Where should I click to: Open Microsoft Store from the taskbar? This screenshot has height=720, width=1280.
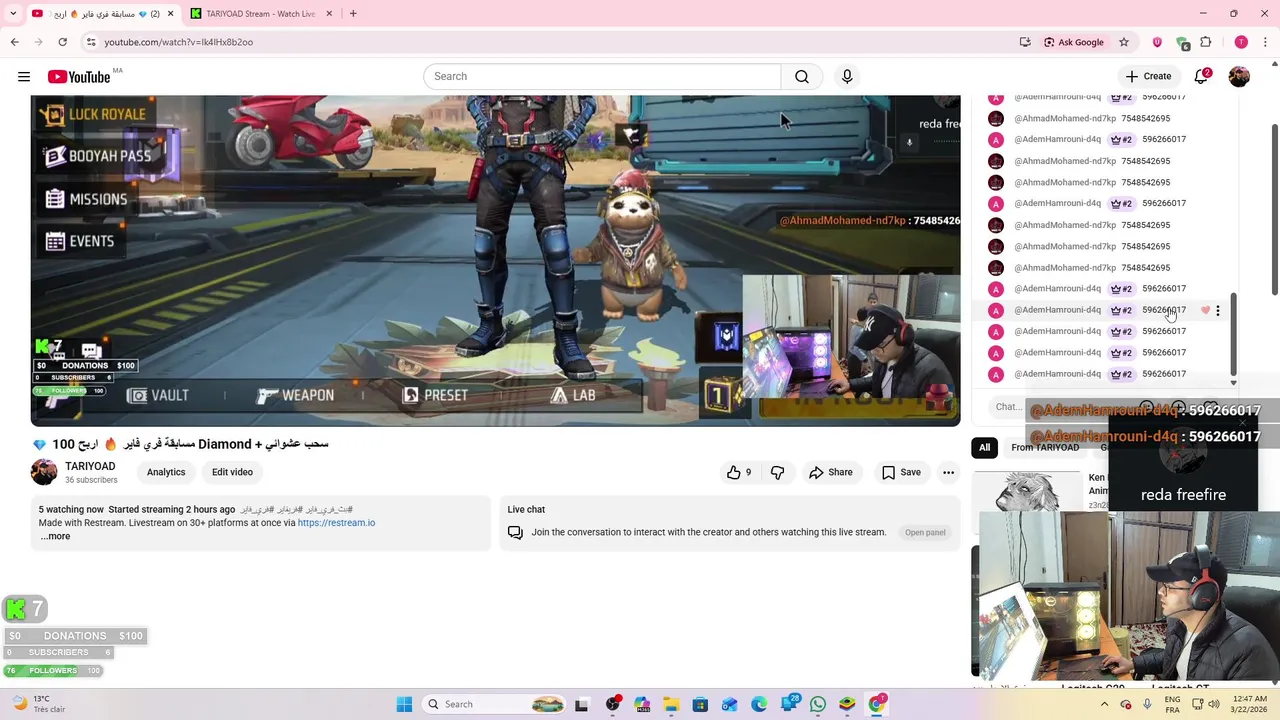pyautogui.click(x=700, y=704)
